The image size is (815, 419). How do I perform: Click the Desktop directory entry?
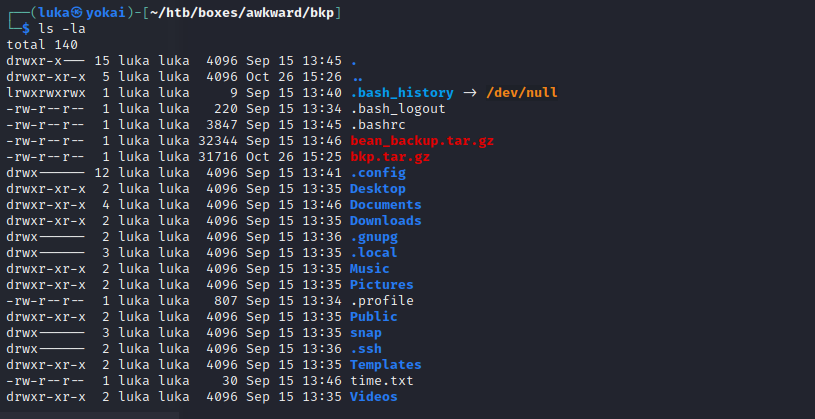377,189
